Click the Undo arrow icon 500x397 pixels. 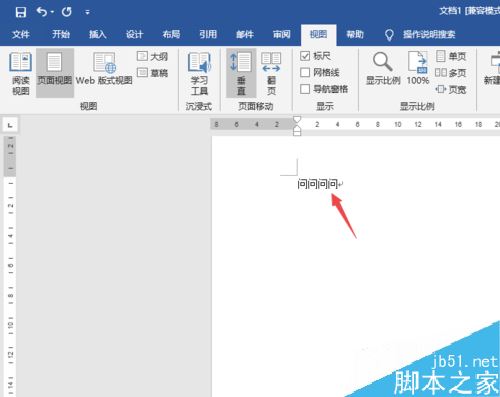pyautogui.click(x=42, y=12)
